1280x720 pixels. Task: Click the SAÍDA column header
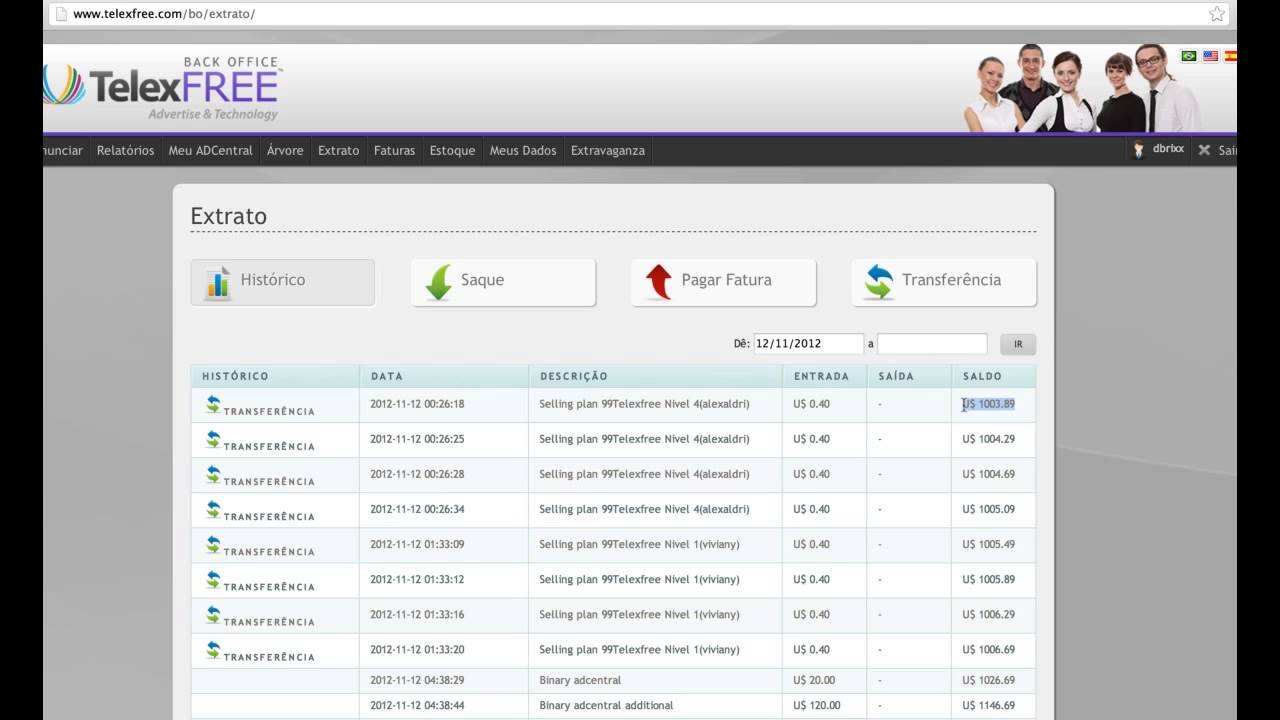896,376
